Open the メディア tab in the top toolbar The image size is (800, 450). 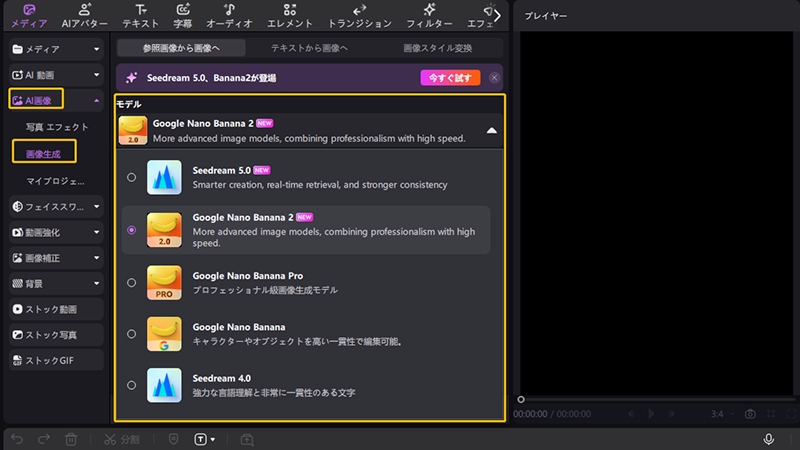(x=29, y=16)
